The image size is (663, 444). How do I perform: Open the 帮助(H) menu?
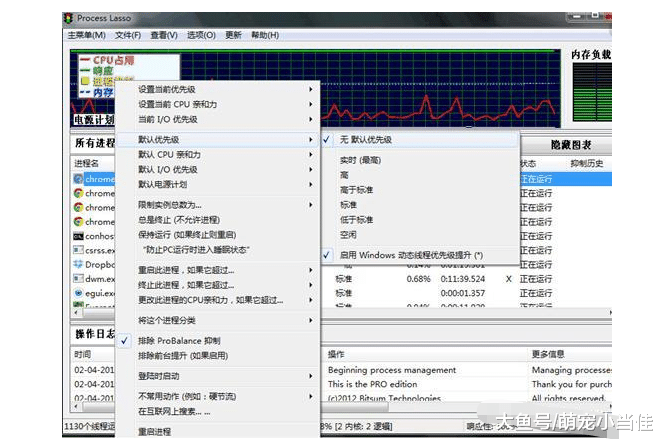point(265,35)
